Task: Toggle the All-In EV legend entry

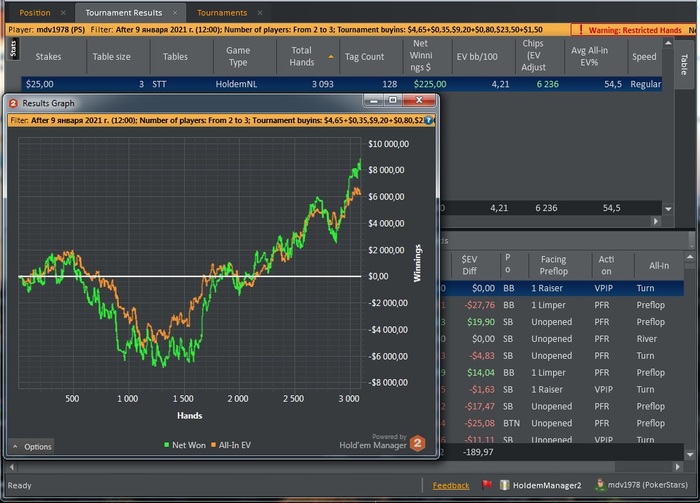Action: 231,445
